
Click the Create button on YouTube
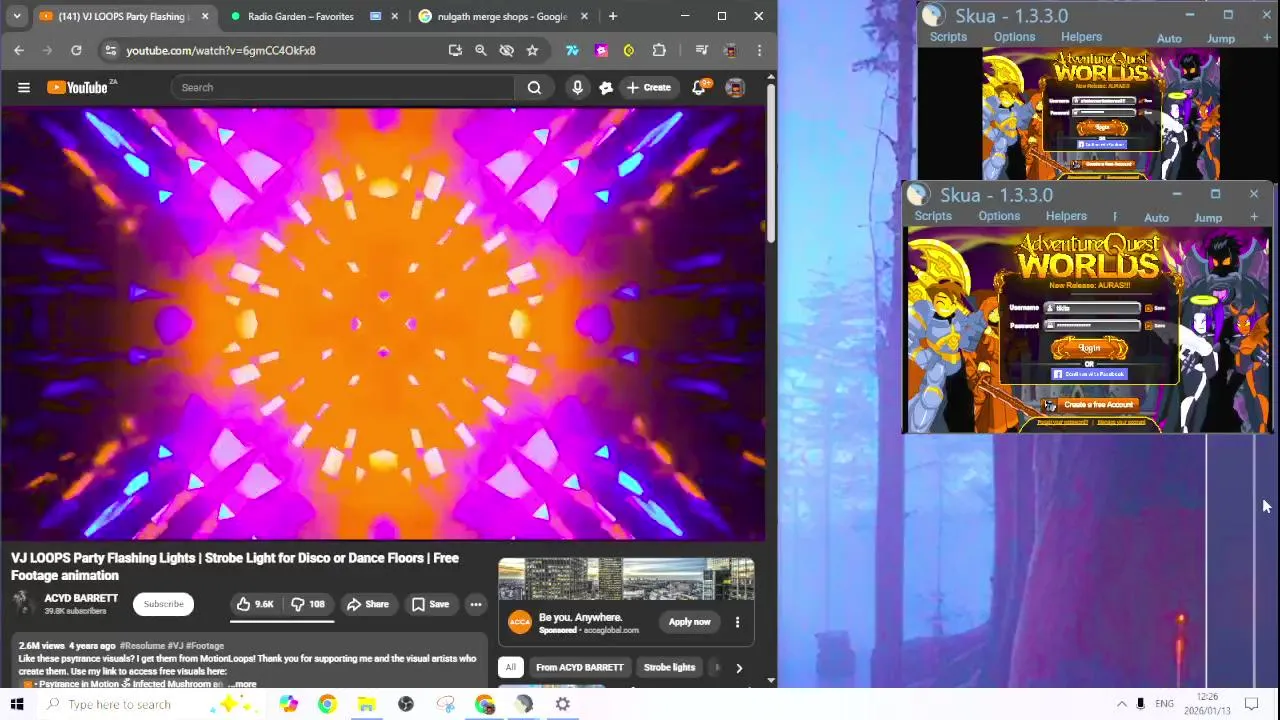coord(648,88)
